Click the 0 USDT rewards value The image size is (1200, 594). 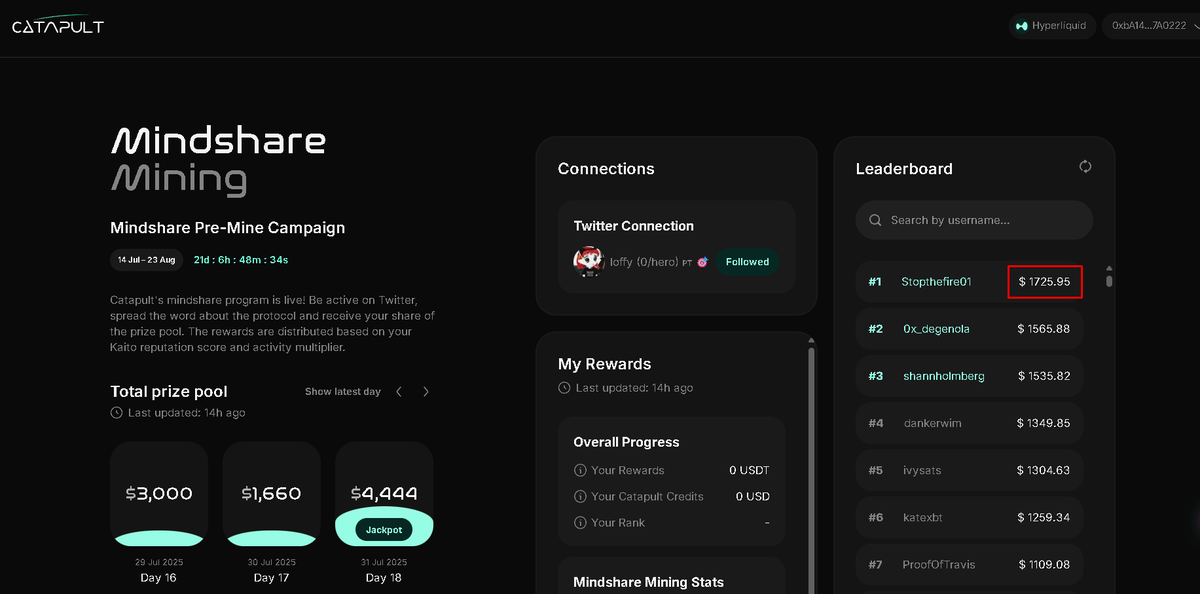(x=749, y=470)
